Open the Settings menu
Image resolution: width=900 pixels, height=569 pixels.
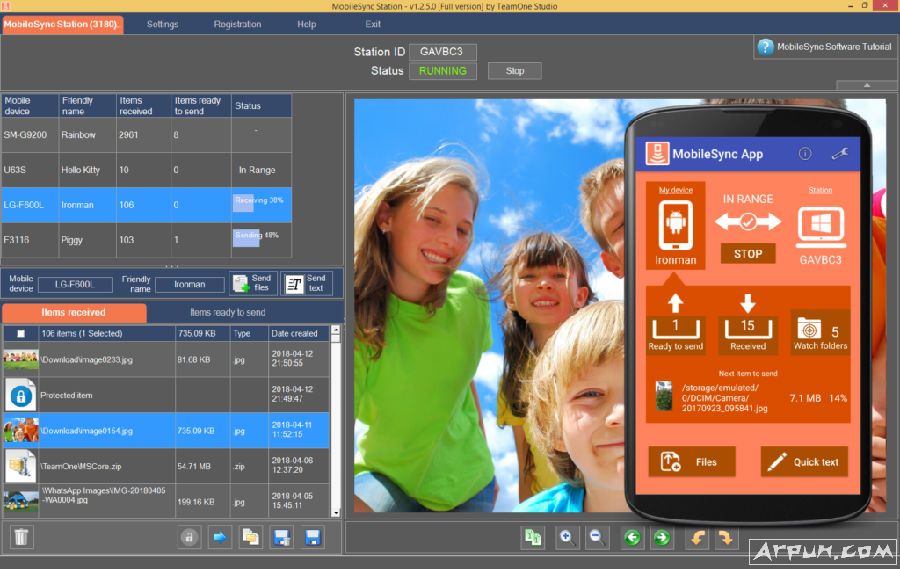(x=162, y=24)
